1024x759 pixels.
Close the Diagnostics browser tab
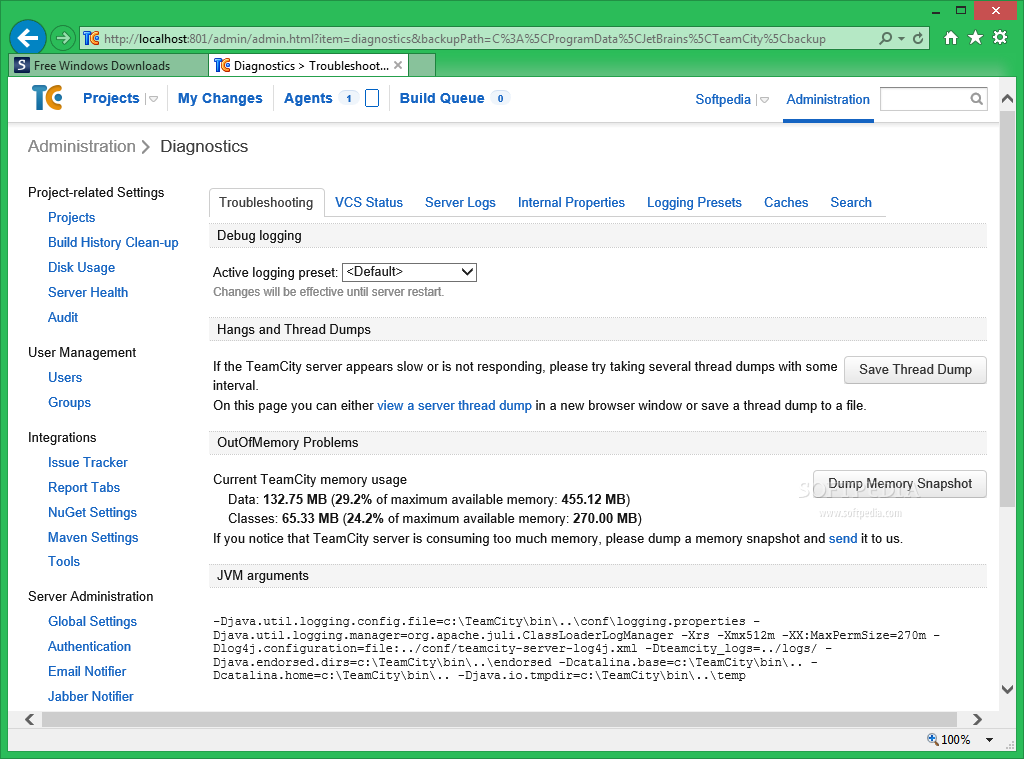click(x=398, y=65)
